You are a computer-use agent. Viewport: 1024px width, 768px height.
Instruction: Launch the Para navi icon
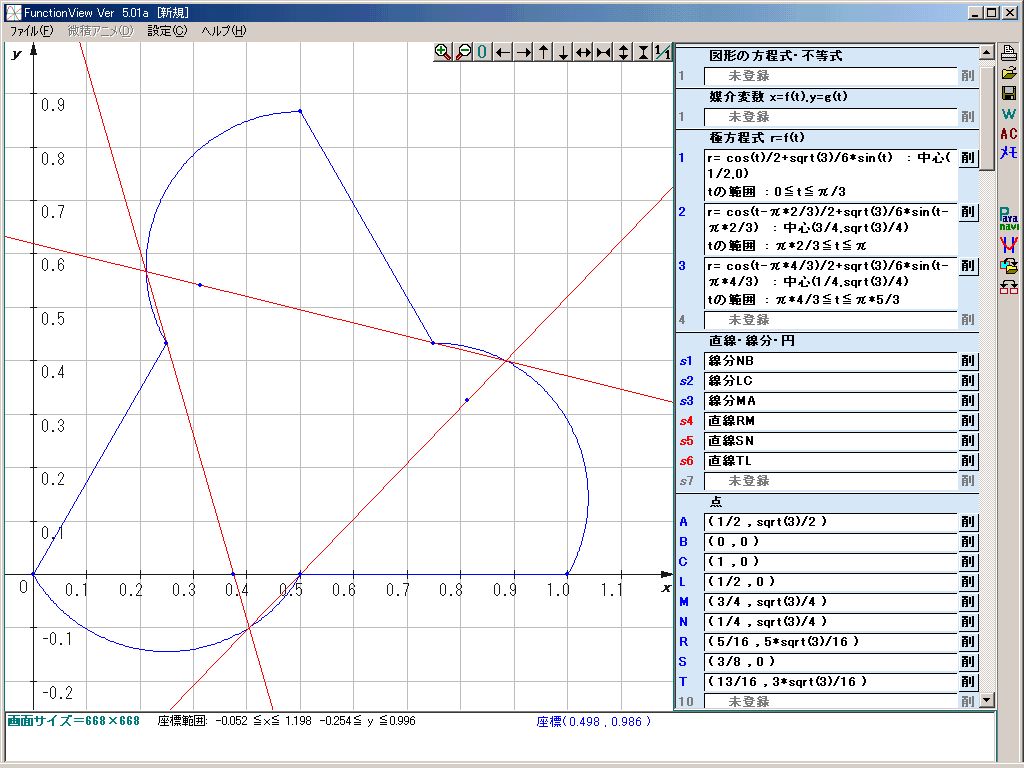tap(1009, 219)
